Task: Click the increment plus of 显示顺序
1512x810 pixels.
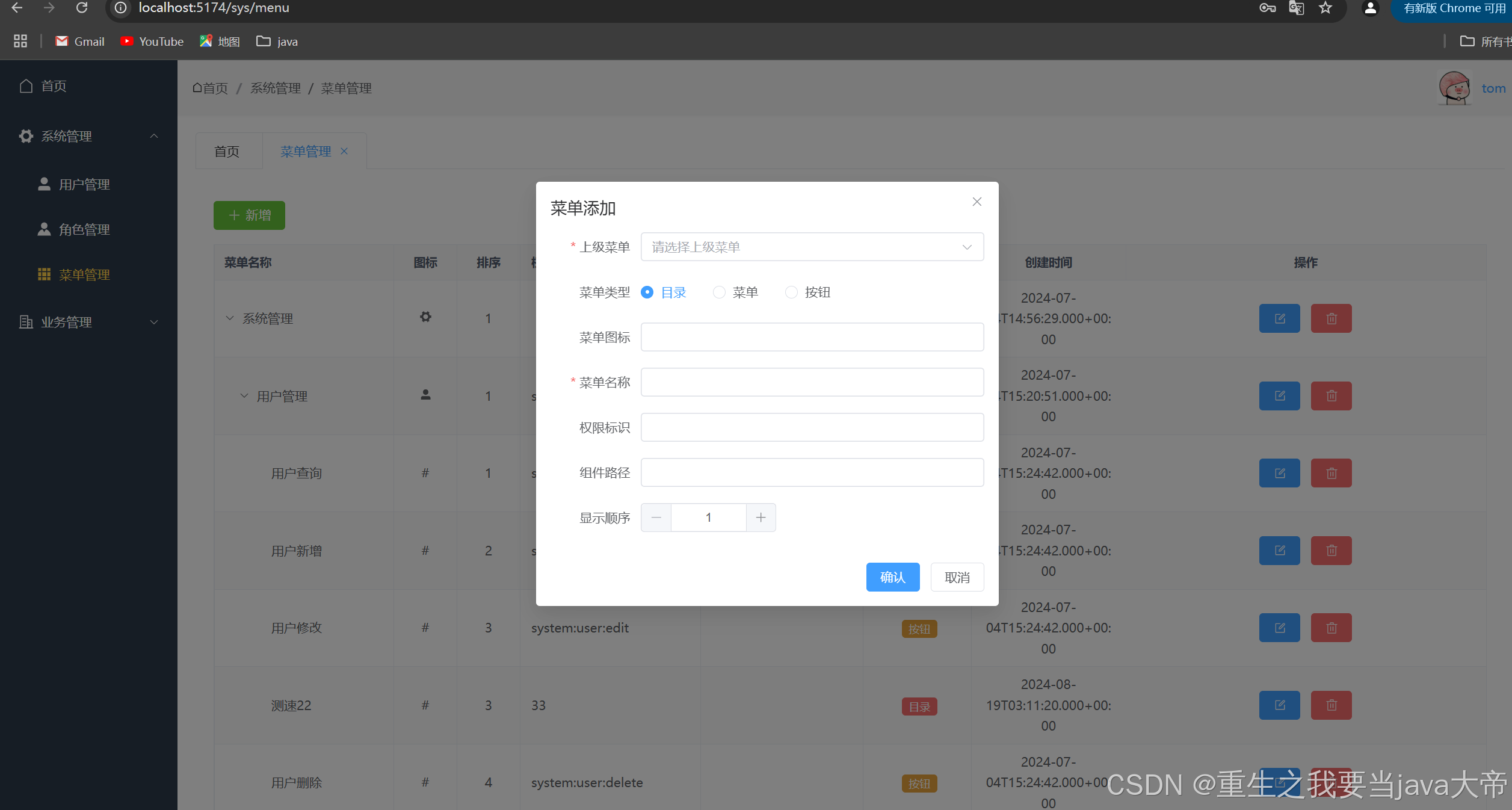Action: coord(761,518)
